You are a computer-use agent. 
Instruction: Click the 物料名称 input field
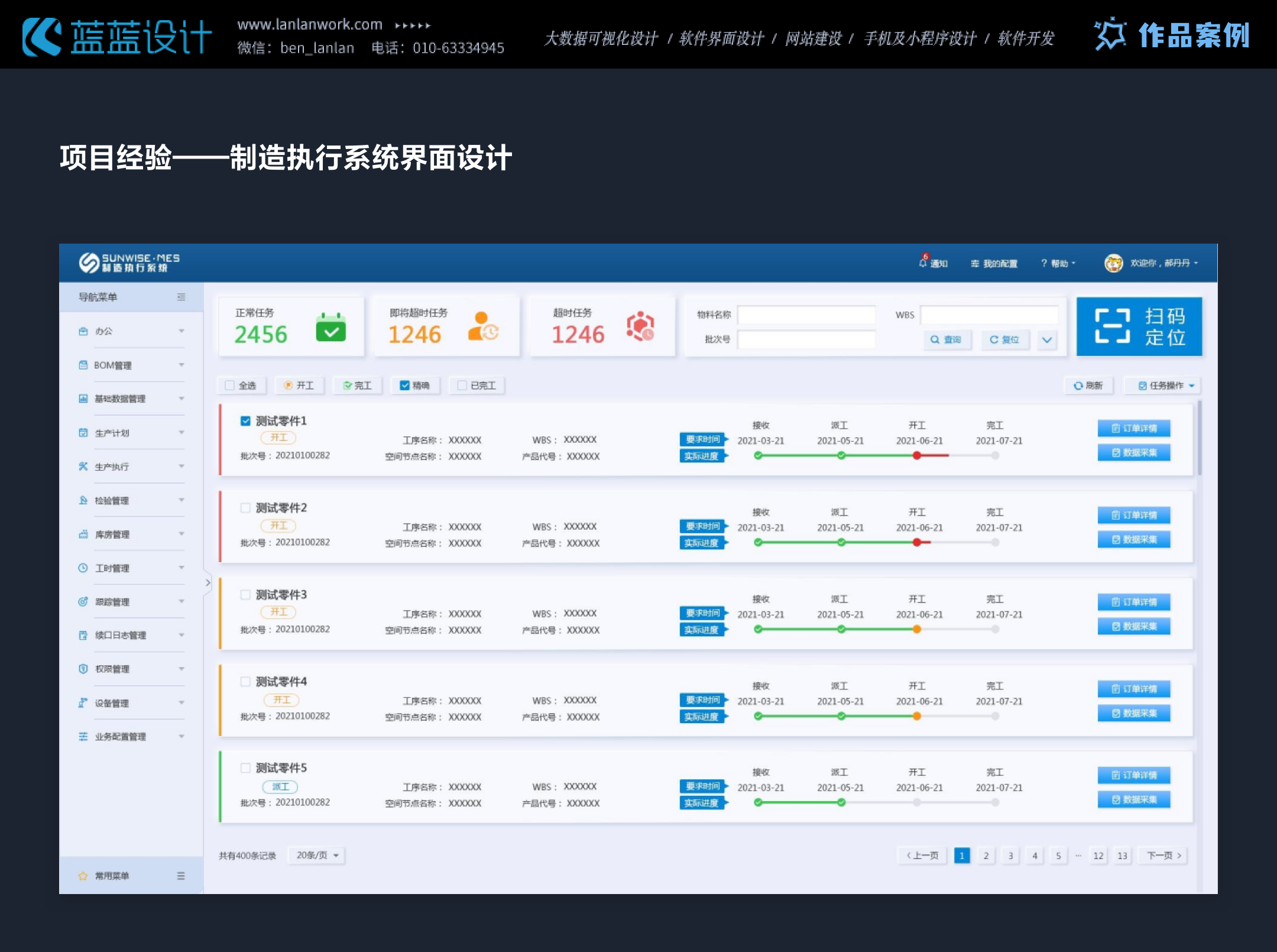click(x=806, y=315)
